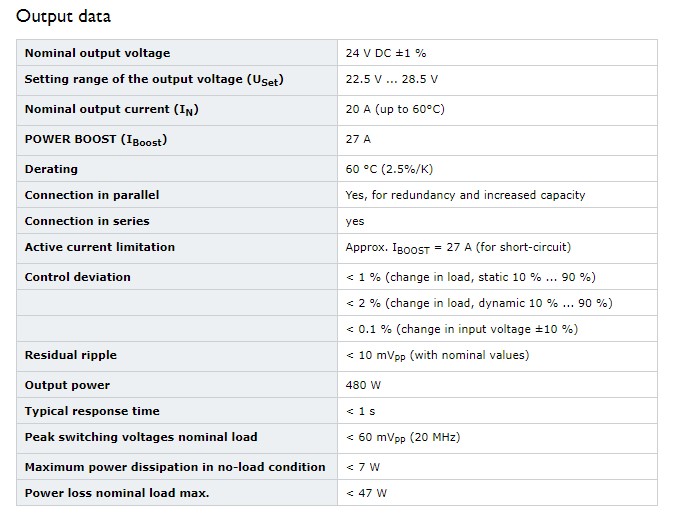This screenshot has height=525, width=674.
Task: Click the 24 V DC ±1 % value
Action: 386,53
